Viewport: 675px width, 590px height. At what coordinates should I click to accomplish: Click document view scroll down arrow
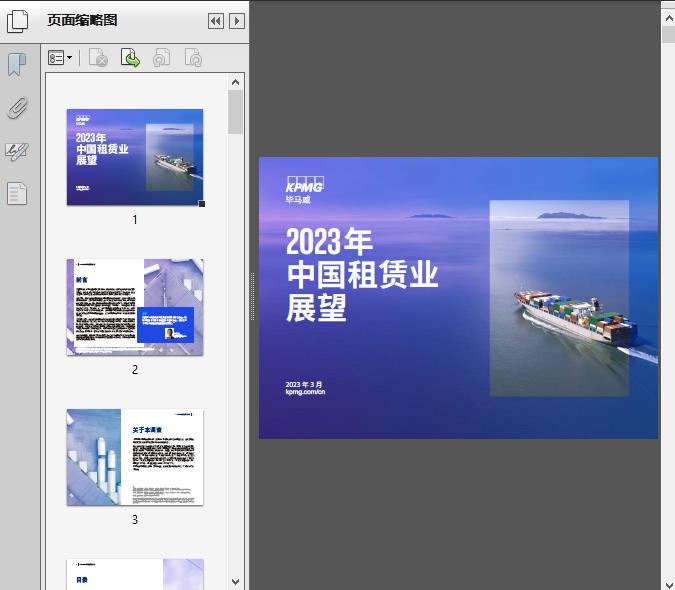pos(669,584)
